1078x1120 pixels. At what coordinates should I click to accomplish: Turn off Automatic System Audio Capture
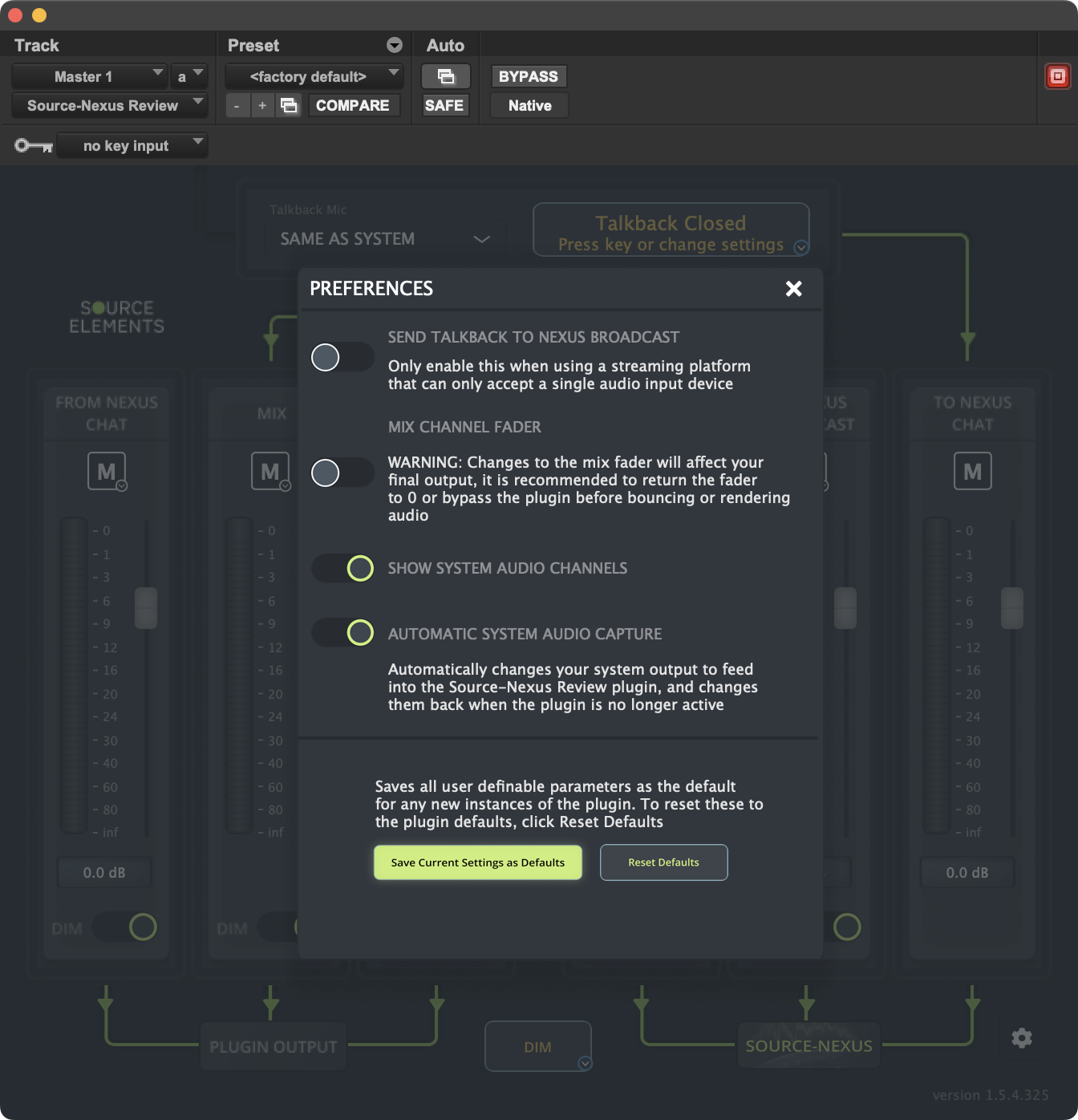click(343, 633)
